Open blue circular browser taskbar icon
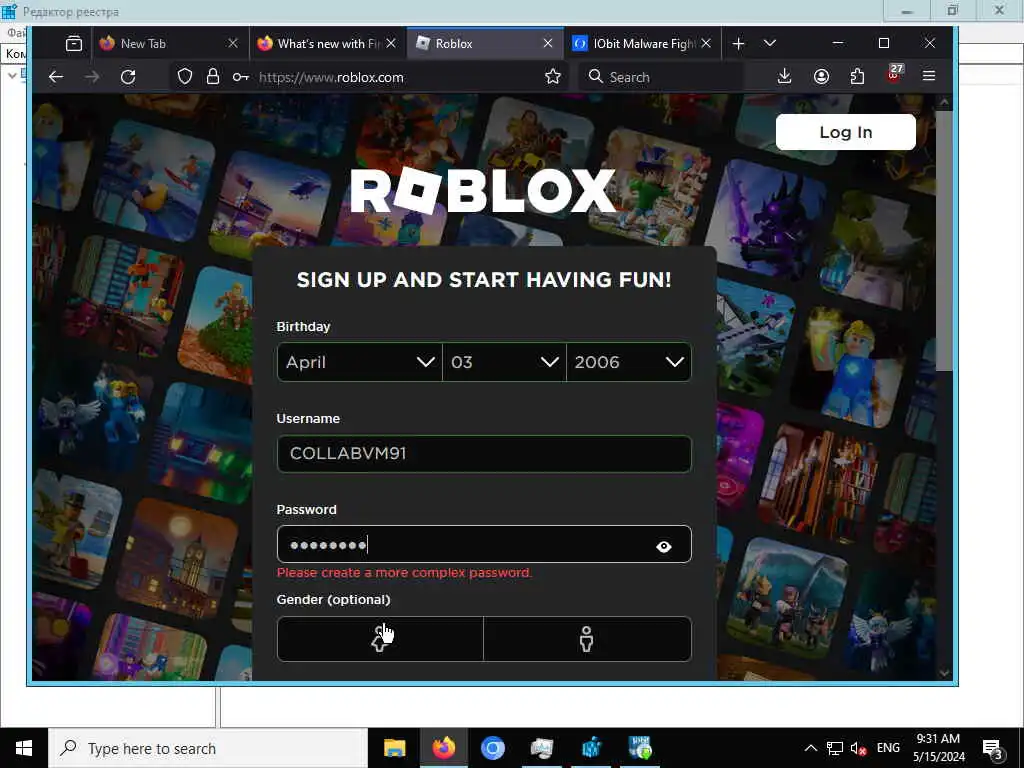Screen dimensions: 1024x768 pos(493,748)
